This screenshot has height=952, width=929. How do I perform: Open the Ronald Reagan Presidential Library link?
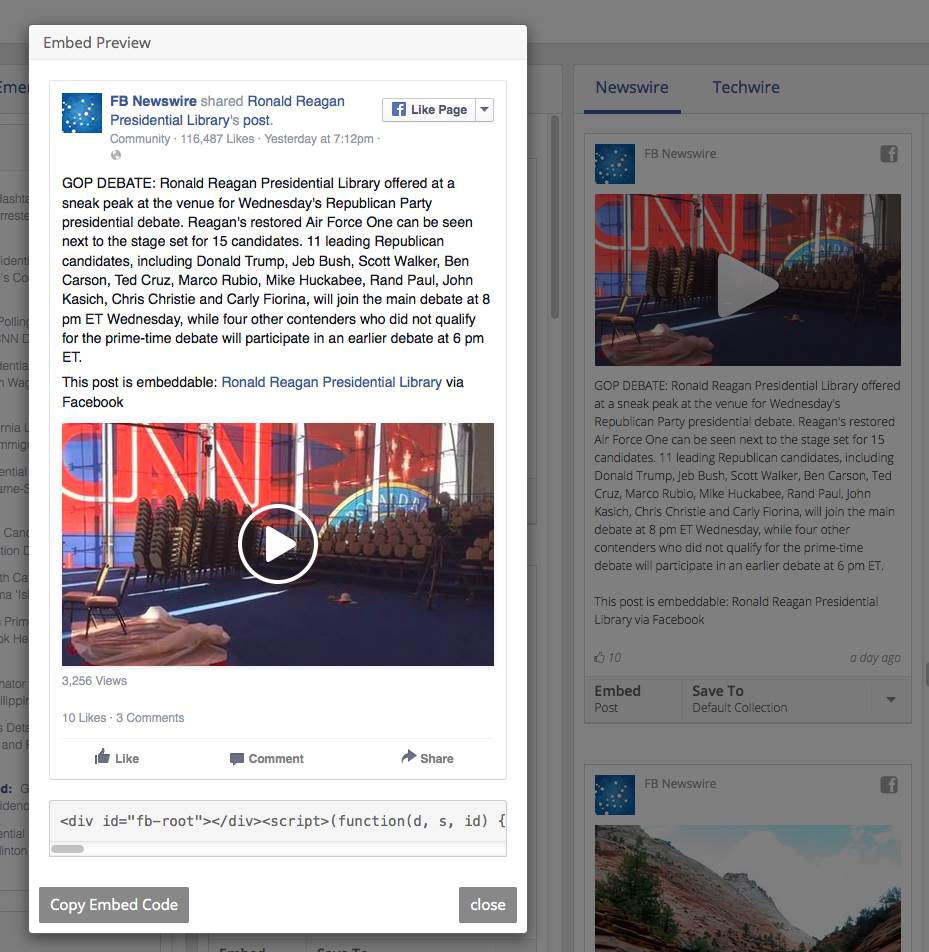[331, 382]
